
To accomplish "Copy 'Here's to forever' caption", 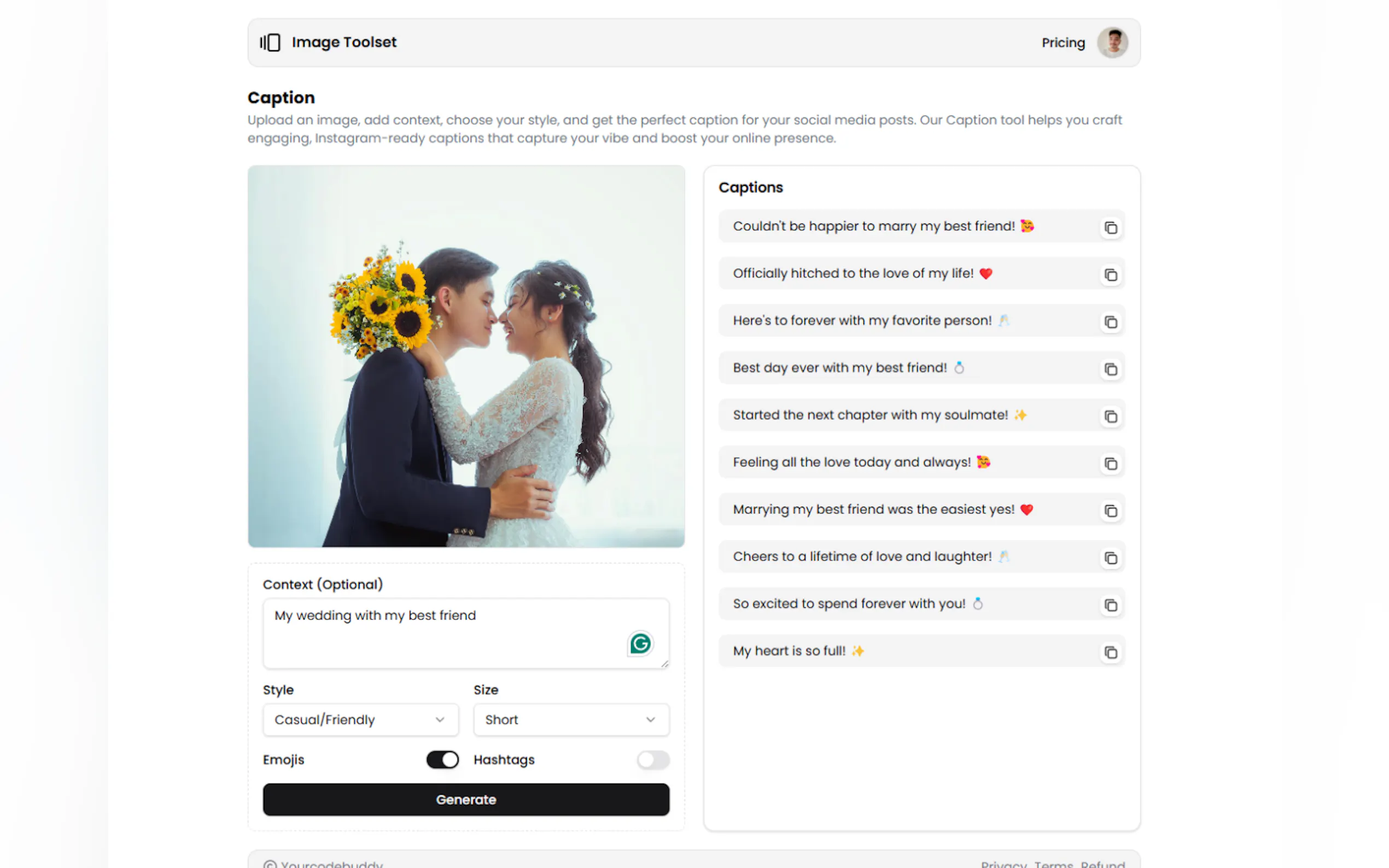I will click(x=1110, y=322).
